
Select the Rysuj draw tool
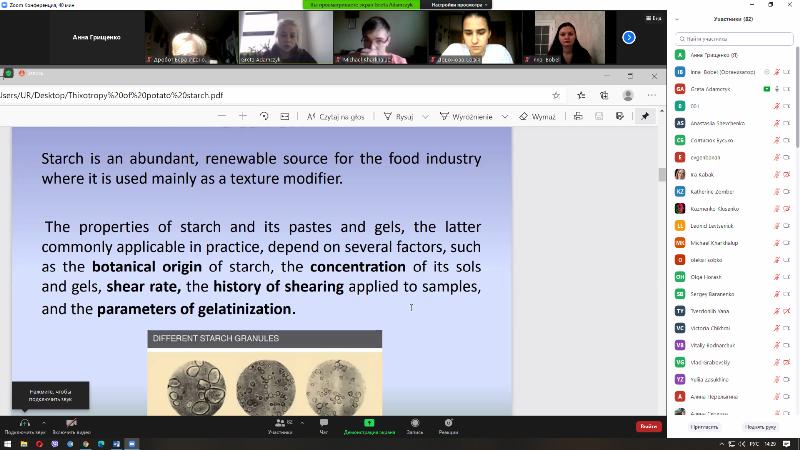398,117
